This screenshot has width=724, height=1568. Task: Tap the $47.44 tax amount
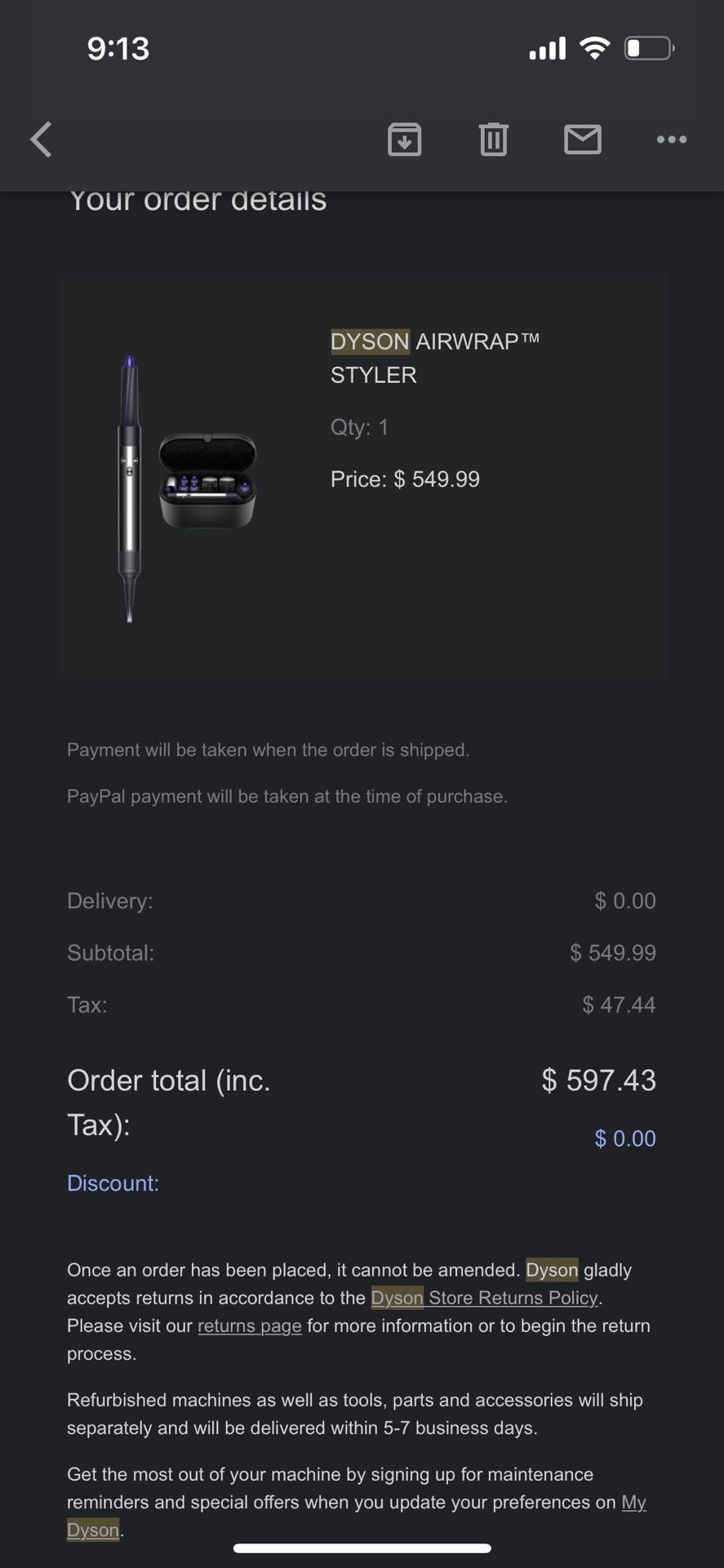click(x=619, y=1004)
